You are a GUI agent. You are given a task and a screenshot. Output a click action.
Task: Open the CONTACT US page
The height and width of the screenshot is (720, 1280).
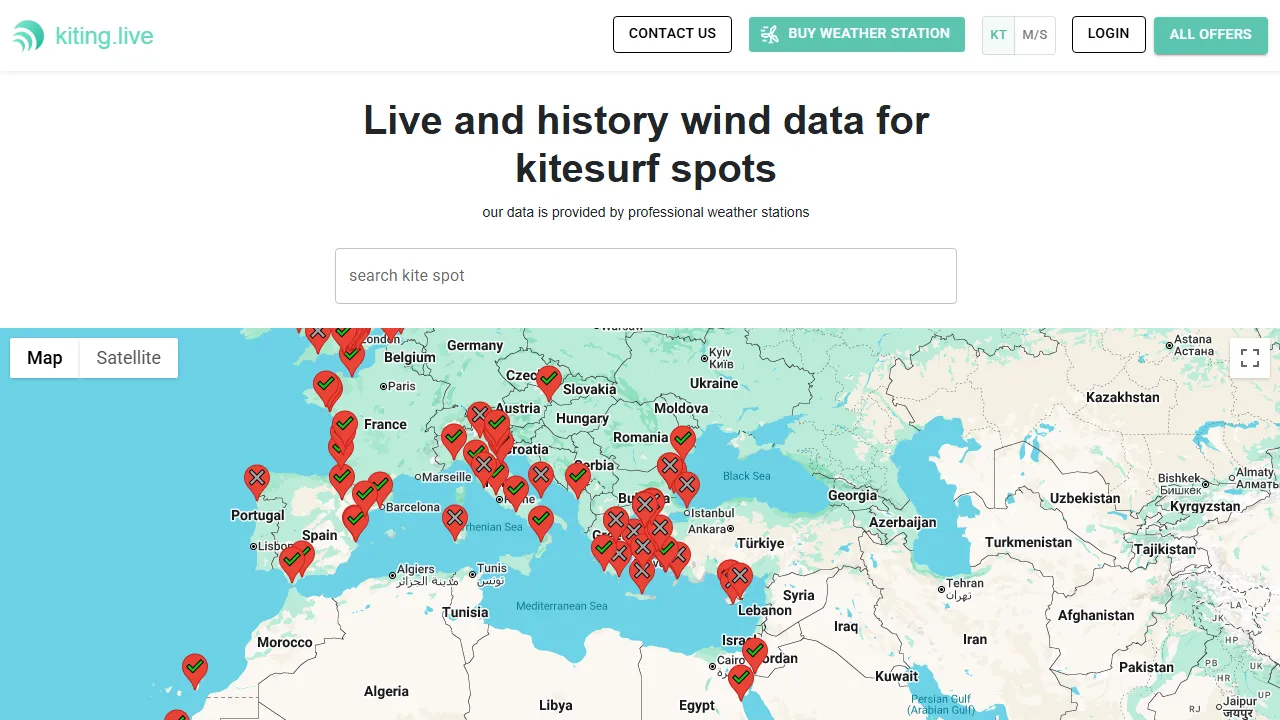(x=672, y=34)
